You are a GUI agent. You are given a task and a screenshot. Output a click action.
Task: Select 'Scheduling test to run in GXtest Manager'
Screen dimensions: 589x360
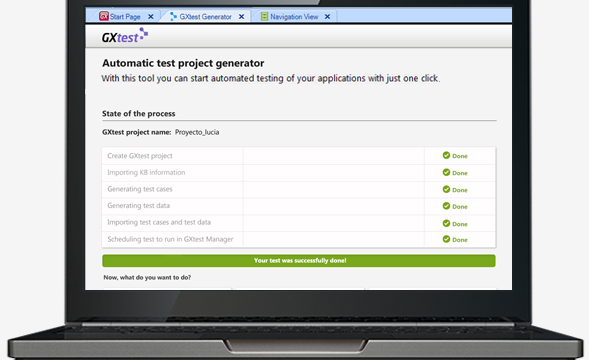click(170, 239)
